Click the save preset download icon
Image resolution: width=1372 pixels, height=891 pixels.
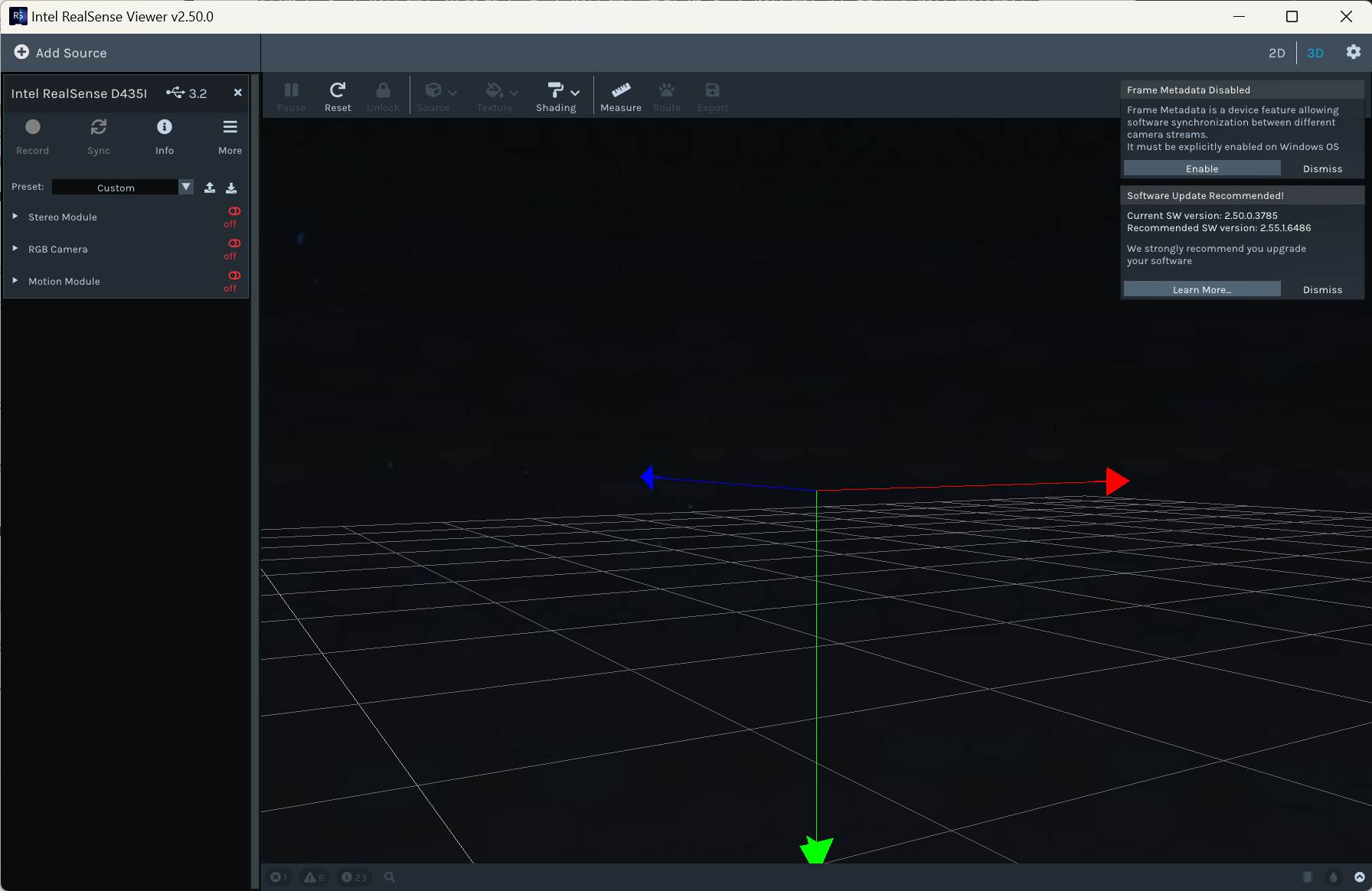(x=231, y=188)
